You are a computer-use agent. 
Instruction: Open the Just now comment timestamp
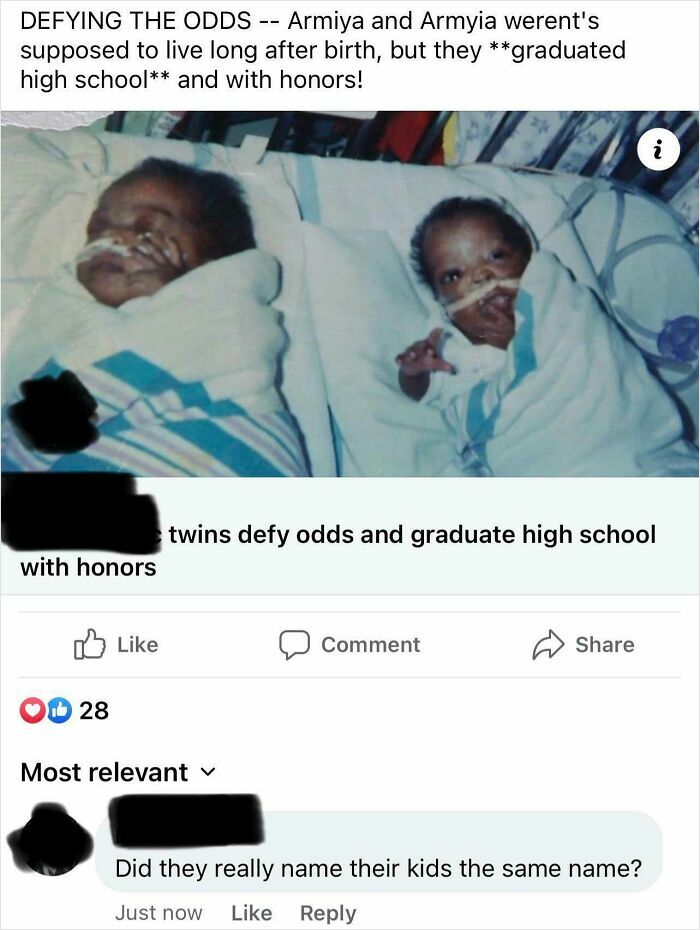click(x=158, y=913)
